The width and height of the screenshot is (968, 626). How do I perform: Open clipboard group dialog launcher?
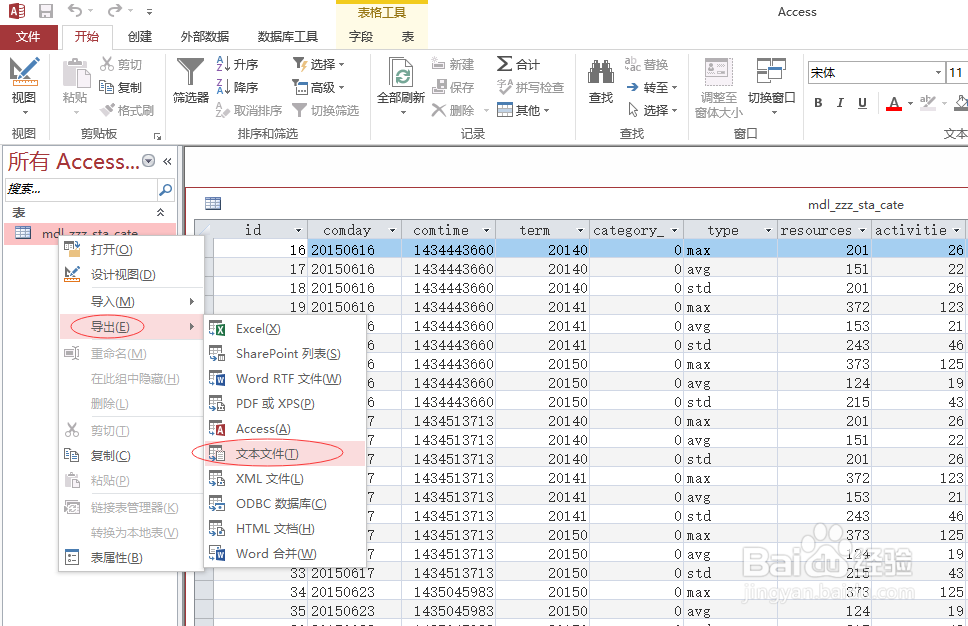(157, 136)
